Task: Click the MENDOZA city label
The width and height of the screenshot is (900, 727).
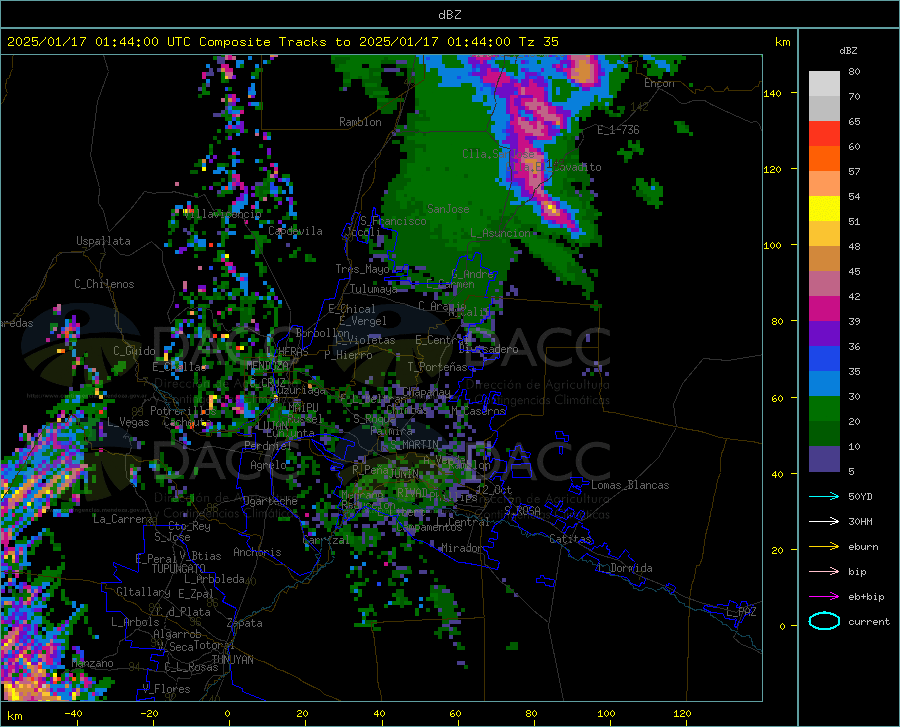Action: click(x=267, y=365)
